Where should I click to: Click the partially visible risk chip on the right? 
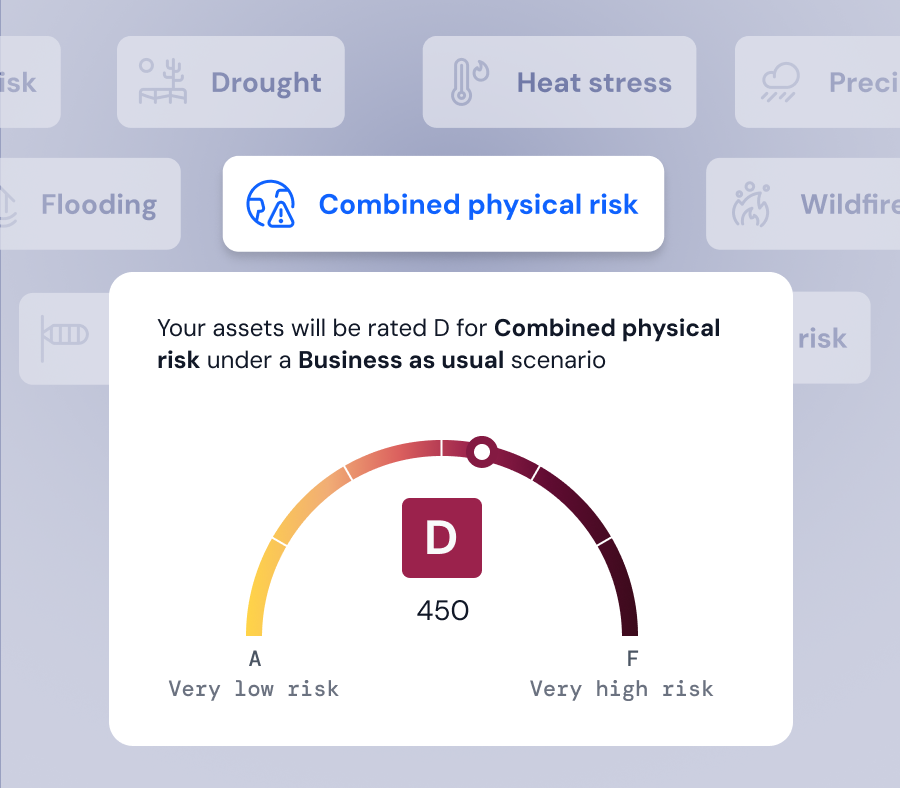coord(820,337)
